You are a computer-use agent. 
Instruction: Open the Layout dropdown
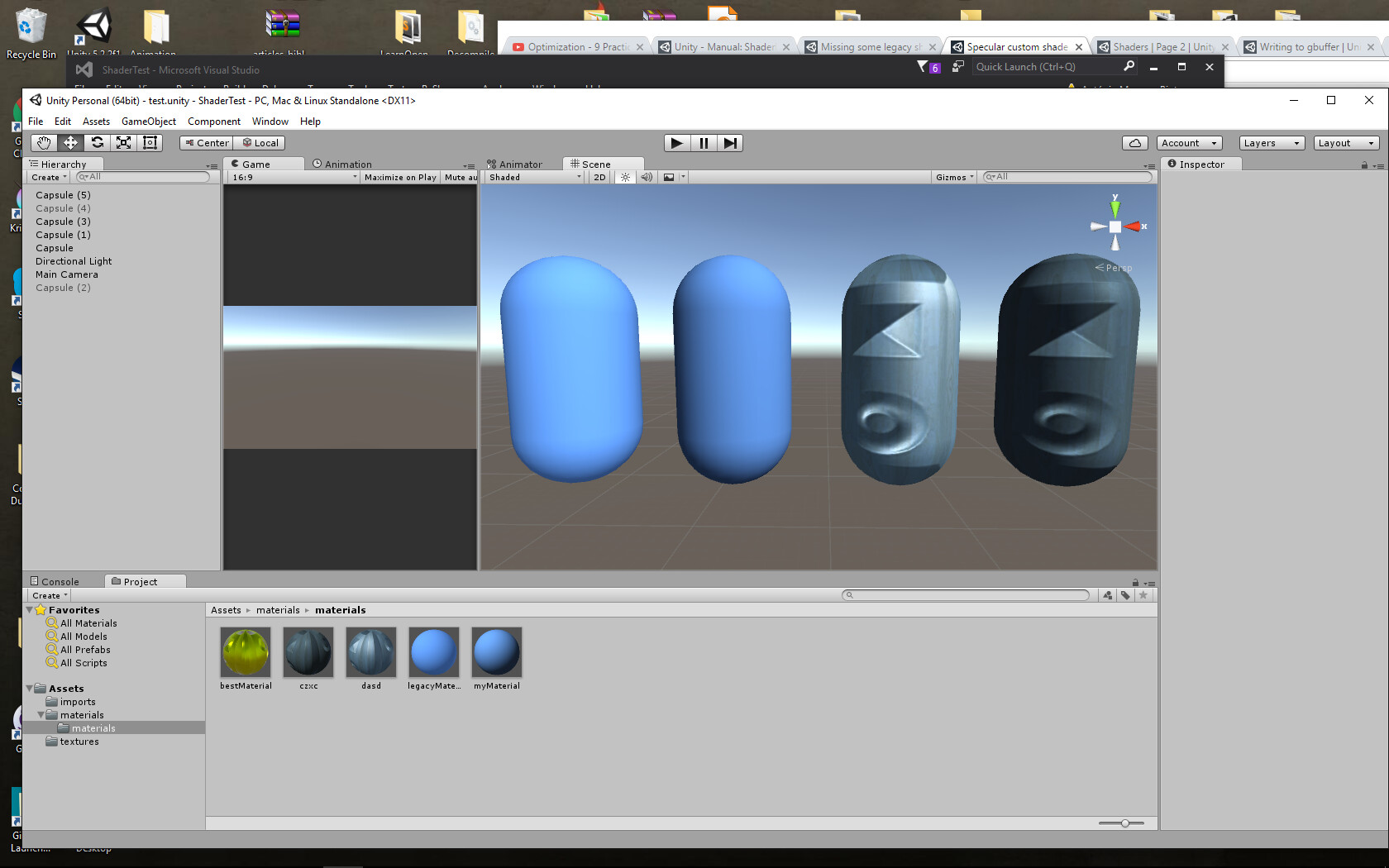(1345, 142)
